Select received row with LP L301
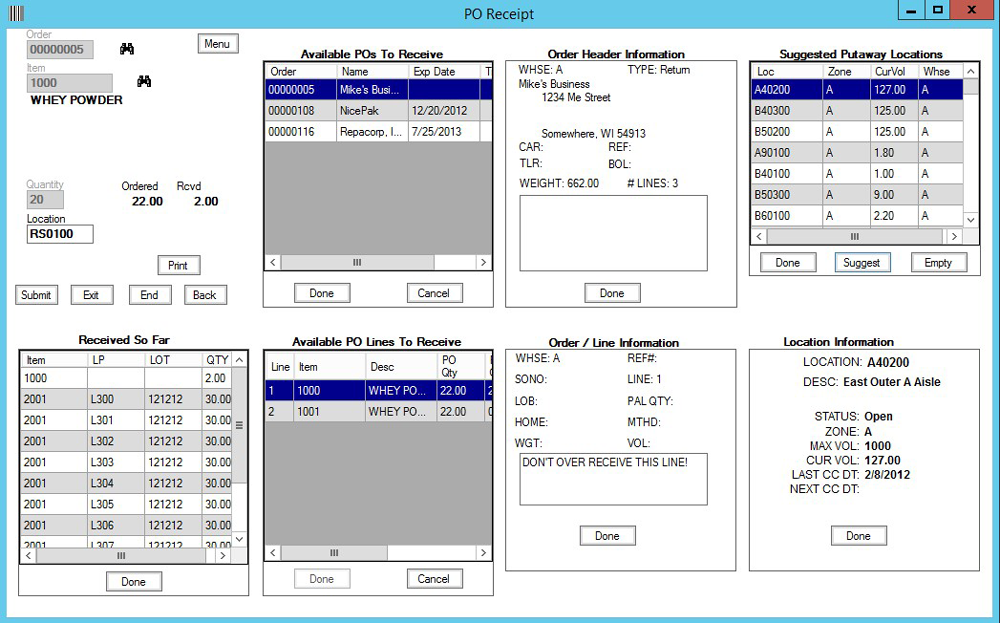 [x=126, y=420]
